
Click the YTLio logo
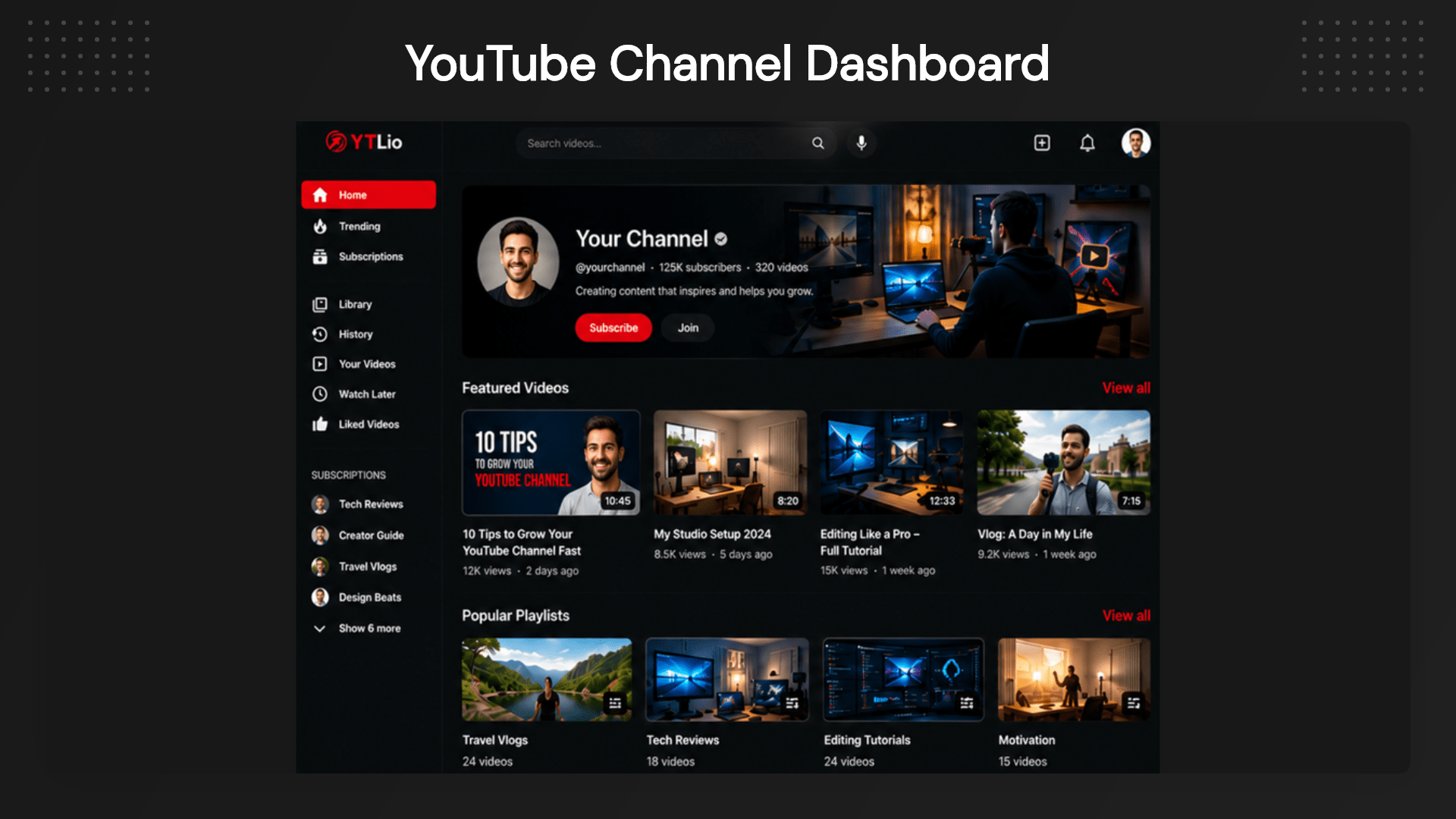point(364,142)
